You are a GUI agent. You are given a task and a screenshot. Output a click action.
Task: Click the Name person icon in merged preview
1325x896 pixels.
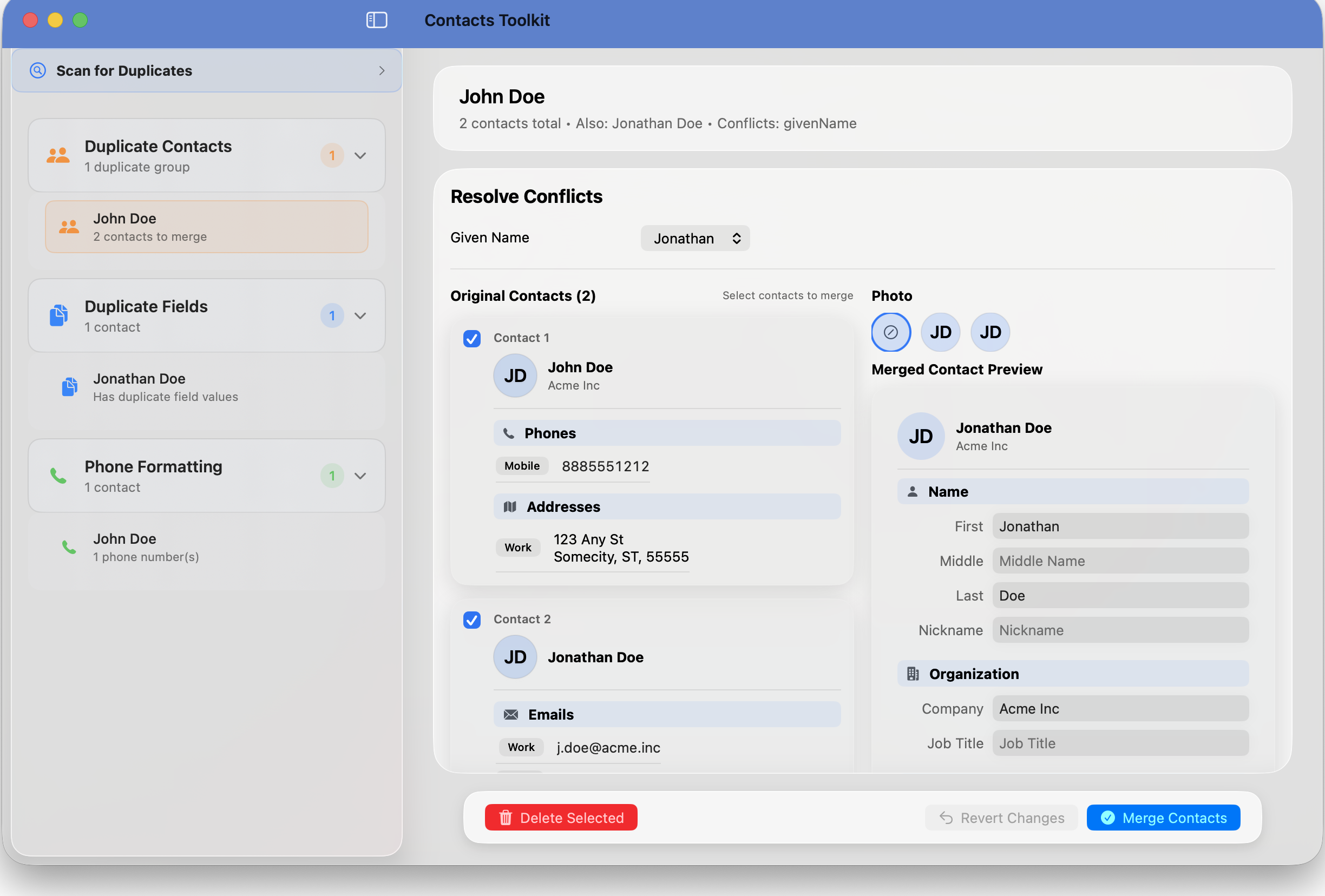coord(912,491)
